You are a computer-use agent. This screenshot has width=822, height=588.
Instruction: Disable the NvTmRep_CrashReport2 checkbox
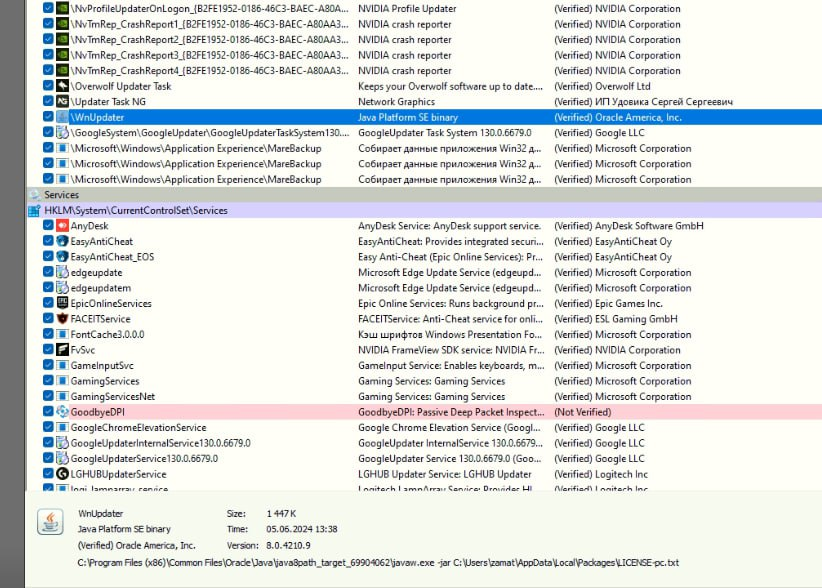(x=48, y=39)
